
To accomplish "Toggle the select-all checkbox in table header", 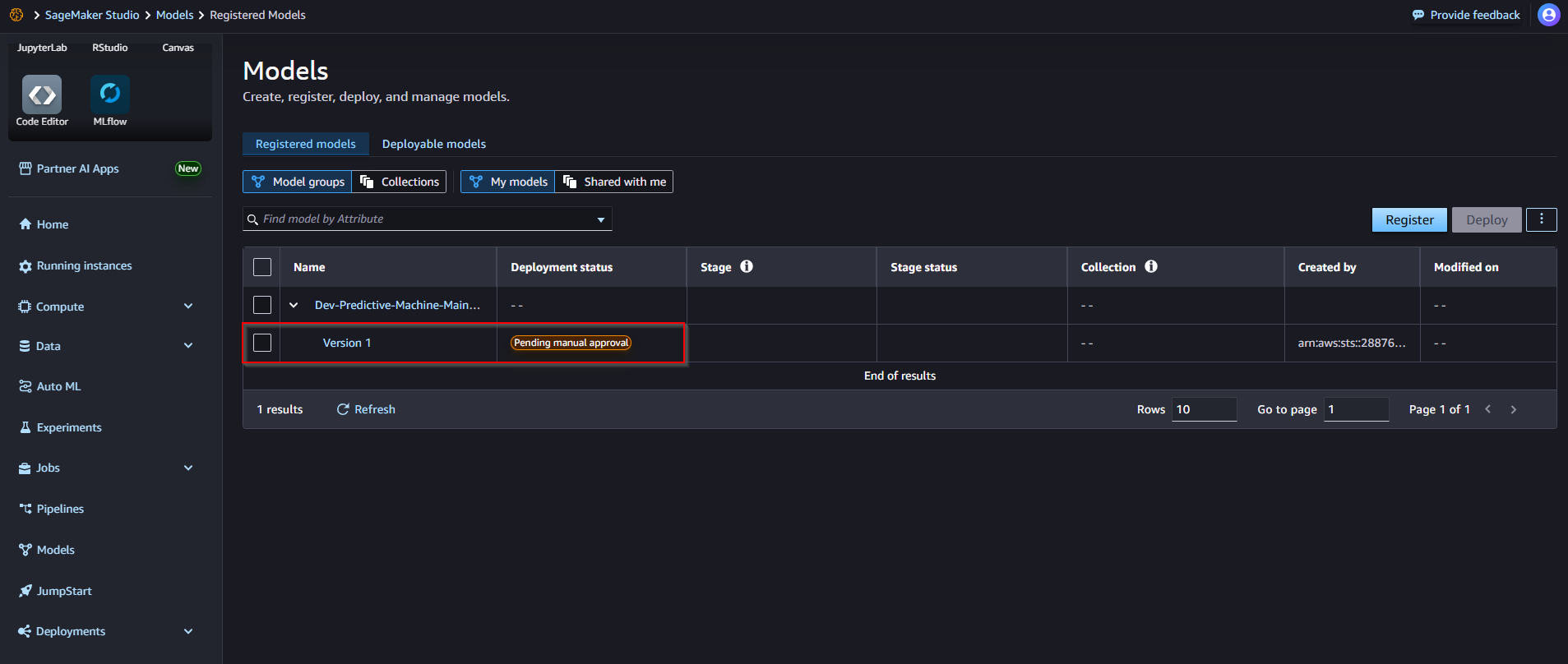I will [262, 267].
